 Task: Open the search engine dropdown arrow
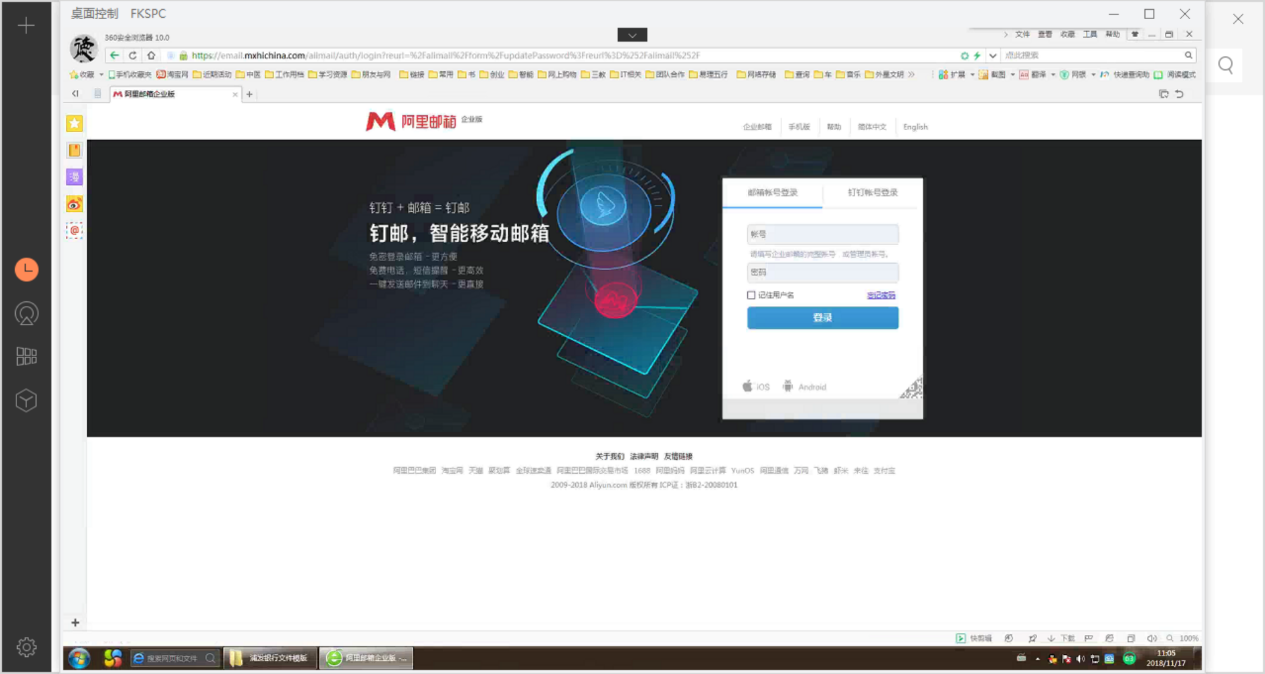992,56
